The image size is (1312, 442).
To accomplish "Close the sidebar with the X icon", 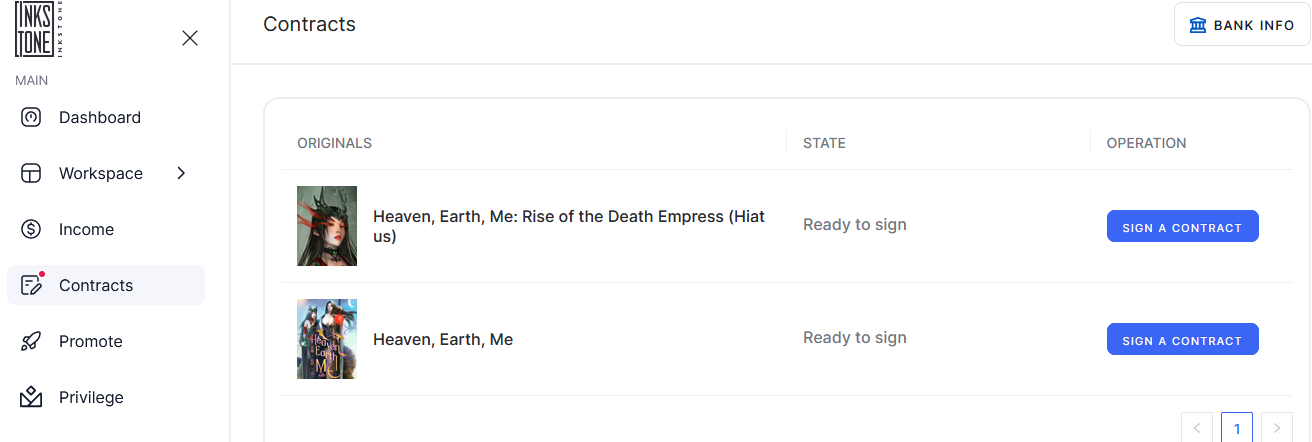I will pyautogui.click(x=190, y=38).
